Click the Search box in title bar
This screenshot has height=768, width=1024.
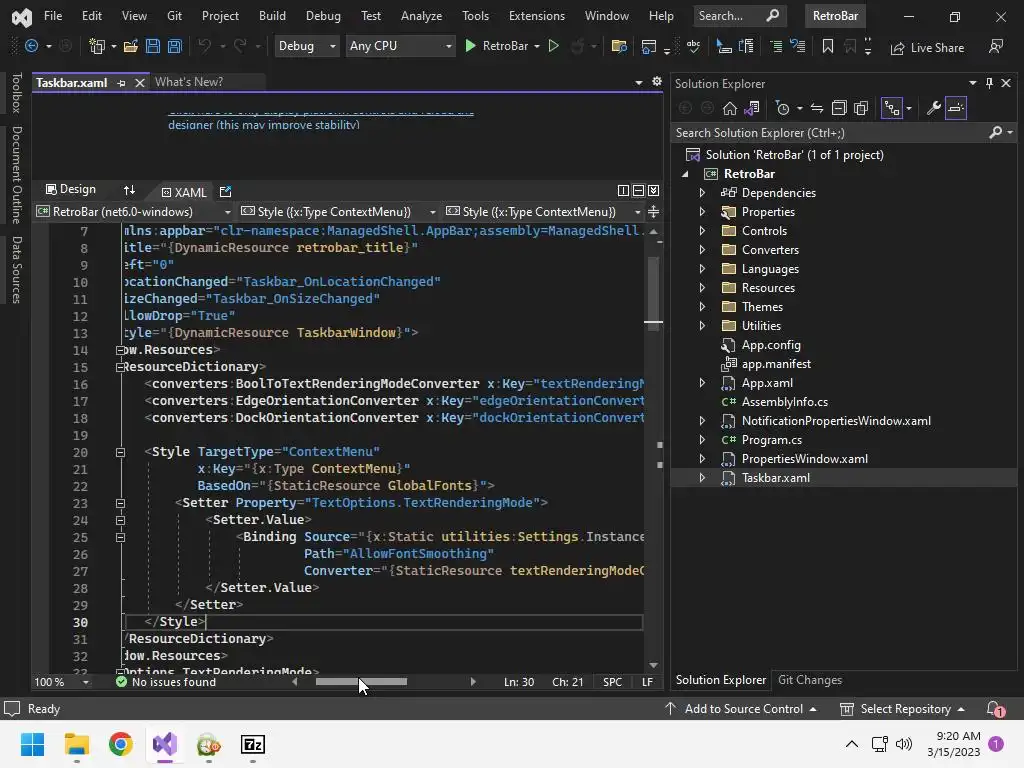coord(738,16)
